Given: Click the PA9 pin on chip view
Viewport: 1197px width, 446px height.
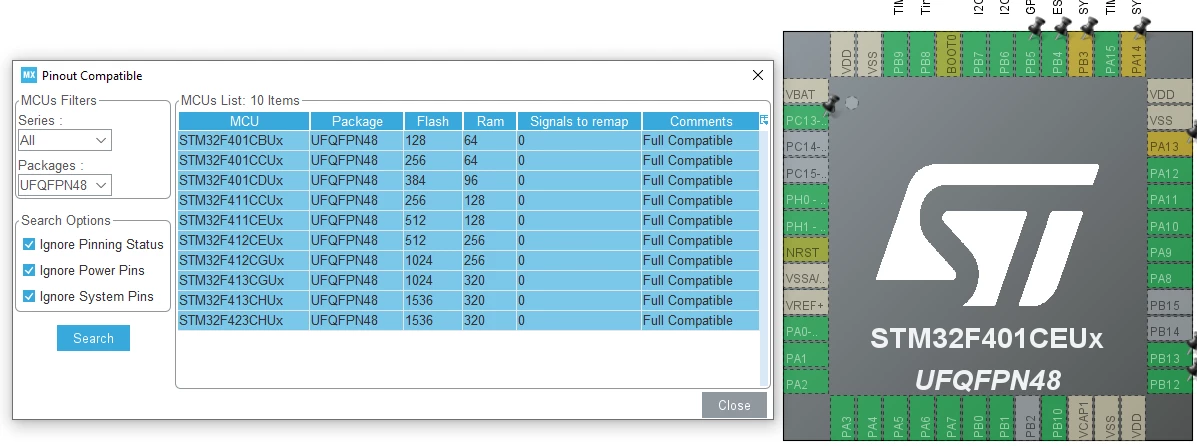Looking at the screenshot, I should point(1170,252).
